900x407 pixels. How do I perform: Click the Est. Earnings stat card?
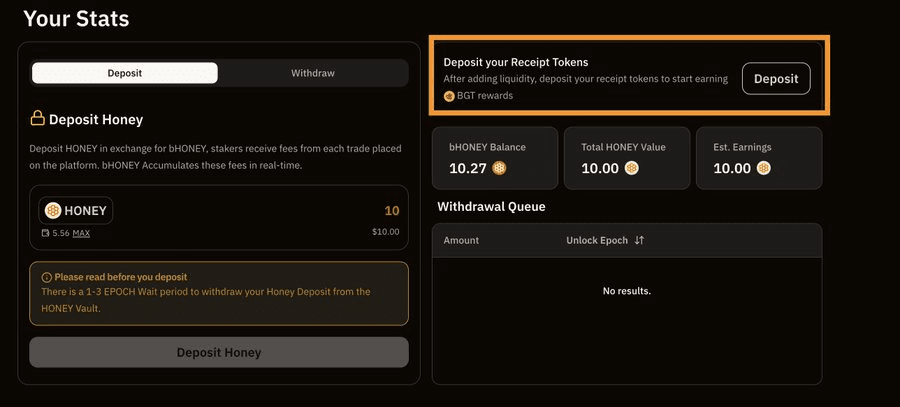click(x=759, y=158)
